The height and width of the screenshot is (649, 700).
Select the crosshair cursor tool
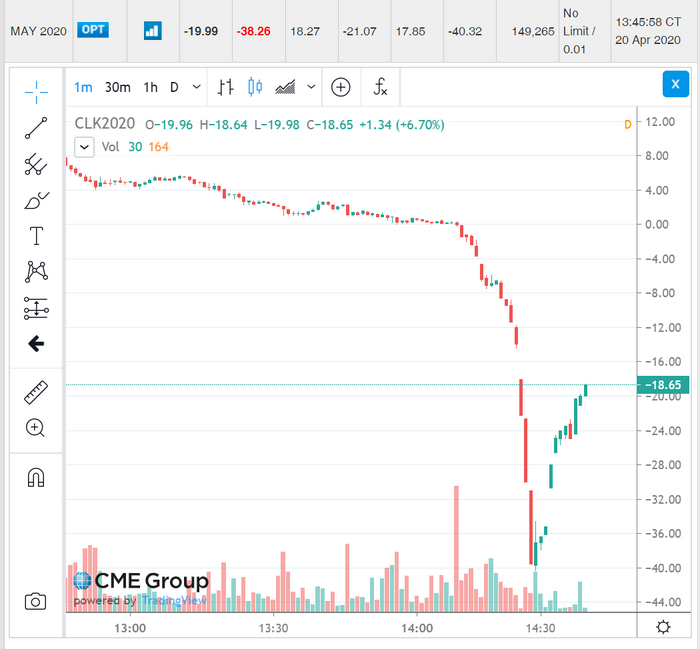tap(36, 91)
